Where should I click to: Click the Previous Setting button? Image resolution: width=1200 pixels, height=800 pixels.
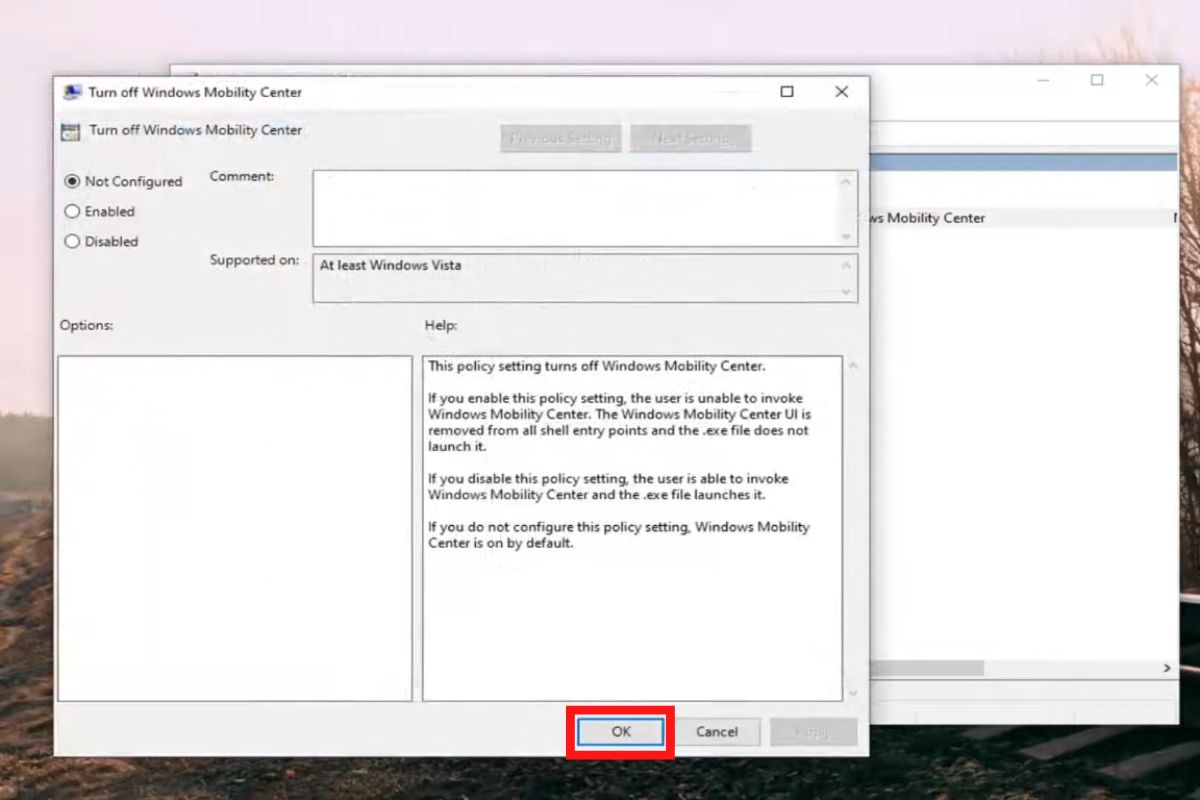tap(559, 138)
